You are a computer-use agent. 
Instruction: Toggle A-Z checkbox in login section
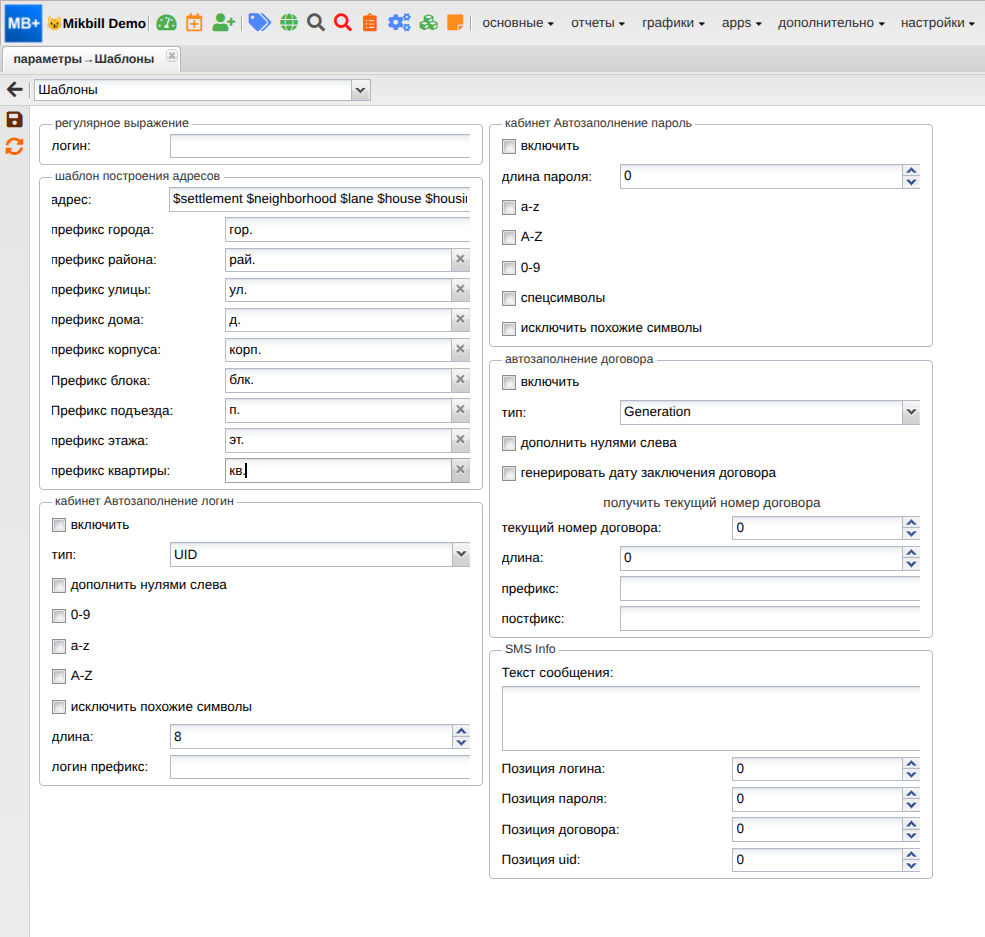coord(59,676)
